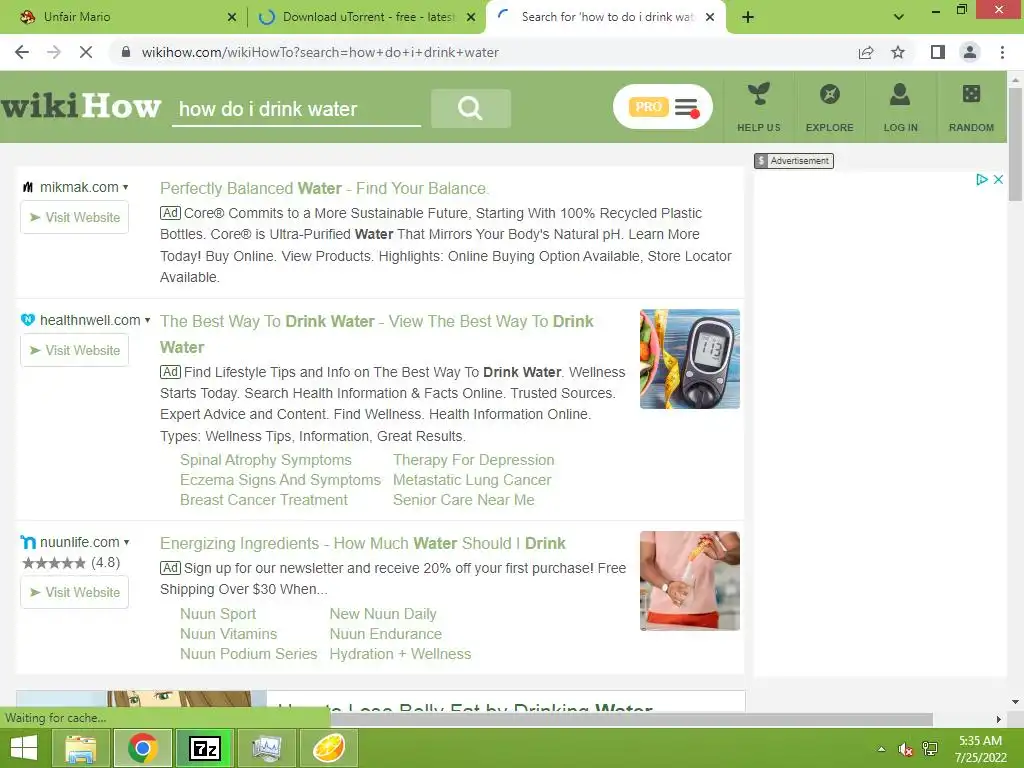Go back in browser history

(x=22, y=52)
